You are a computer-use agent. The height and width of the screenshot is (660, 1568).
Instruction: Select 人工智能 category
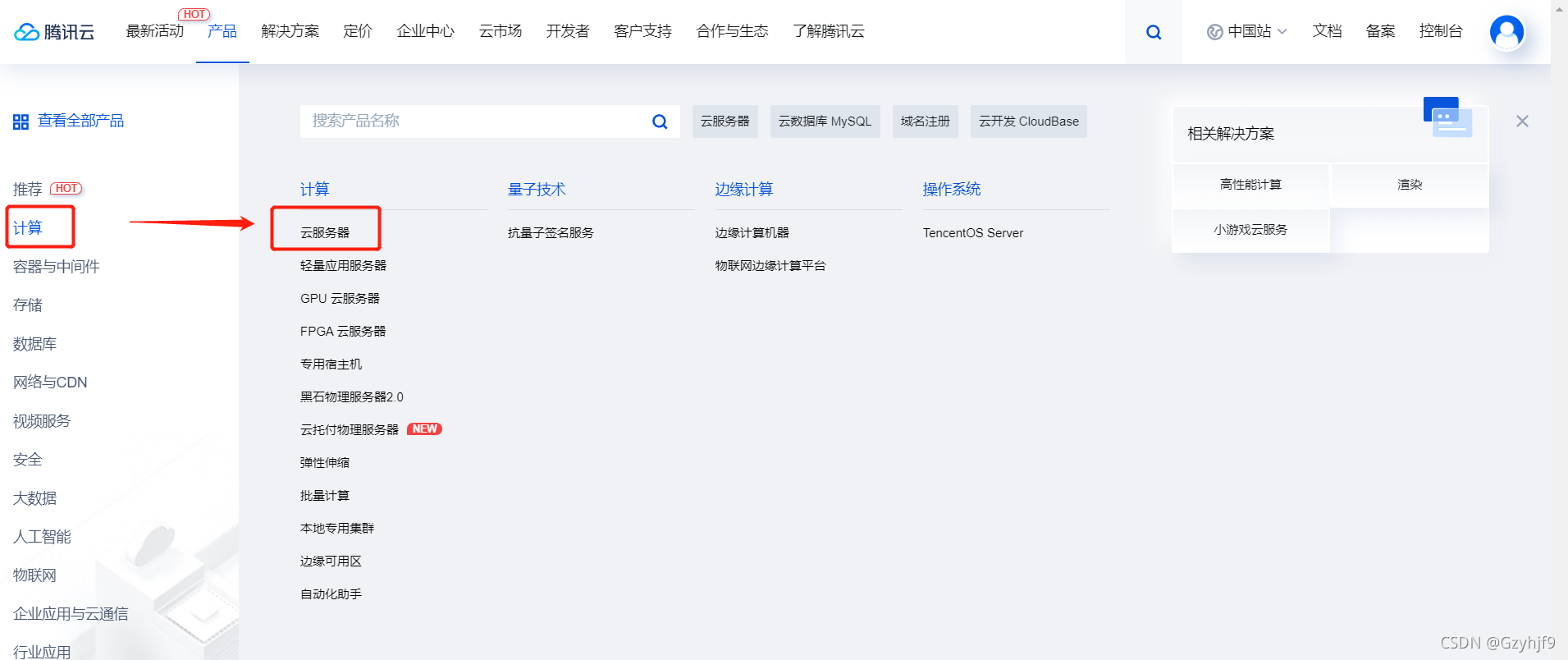[x=42, y=537]
